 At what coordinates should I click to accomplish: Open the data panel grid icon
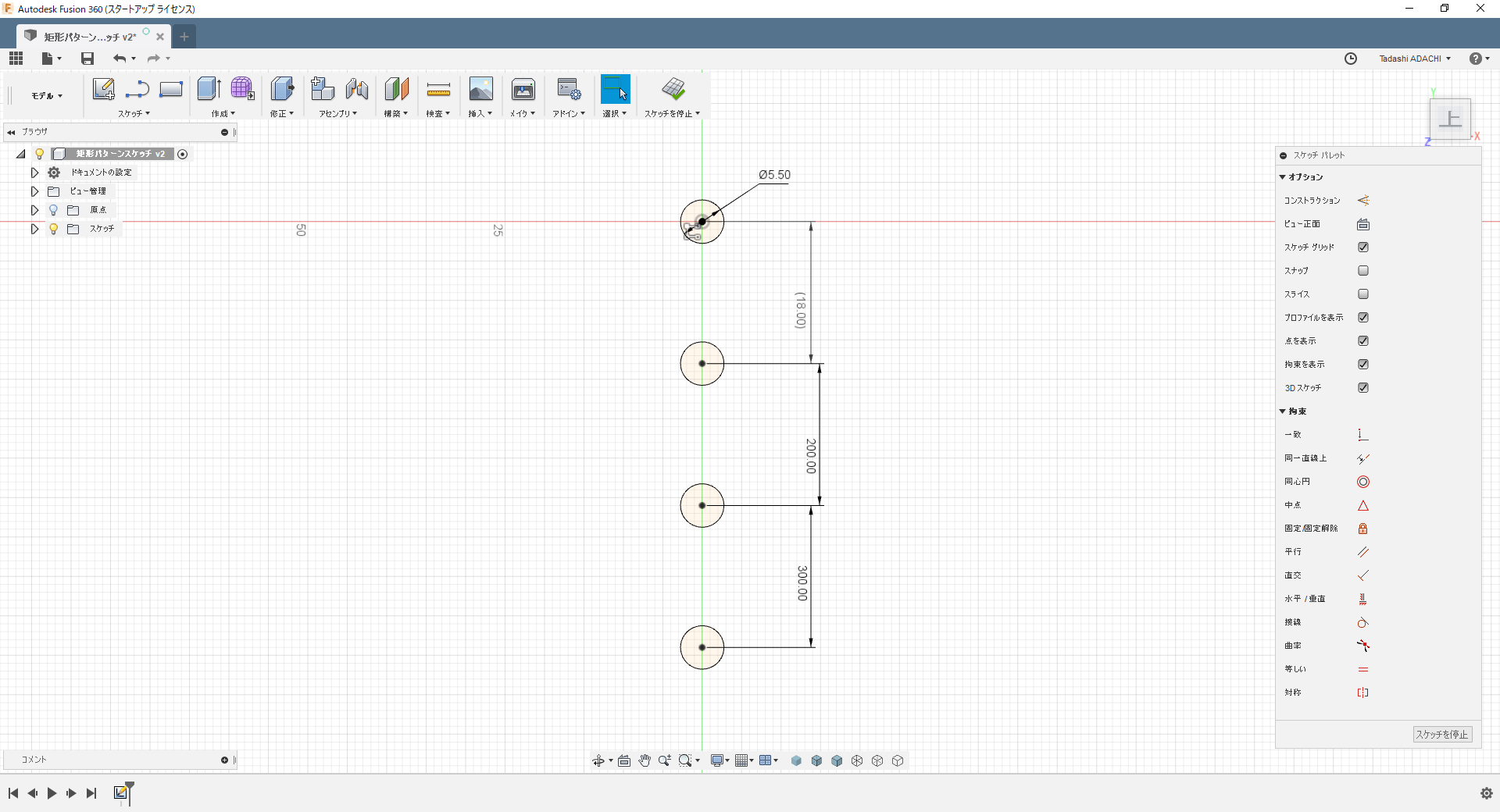[16, 59]
